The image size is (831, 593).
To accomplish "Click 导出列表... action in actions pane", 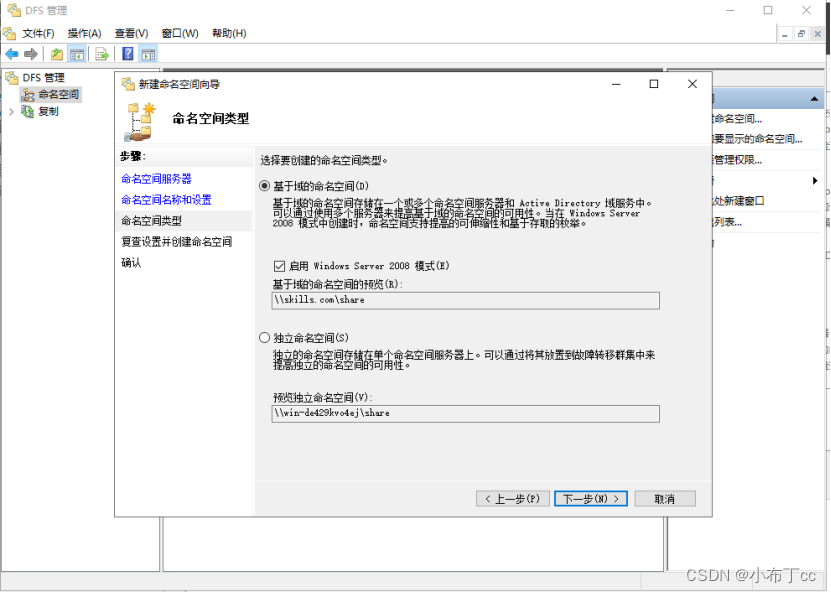I will [x=727, y=222].
